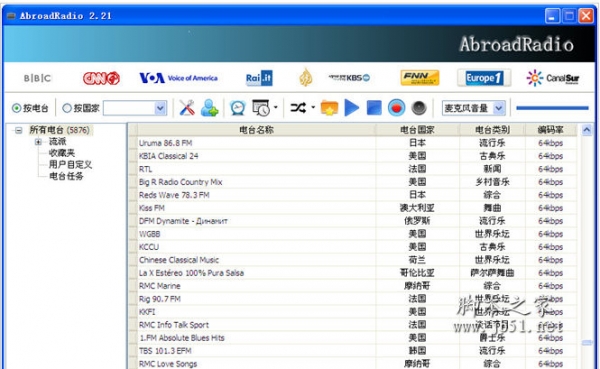Image resolution: width=600 pixels, height=369 pixels.
Task: Click the add user station icon
Action: (209, 108)
